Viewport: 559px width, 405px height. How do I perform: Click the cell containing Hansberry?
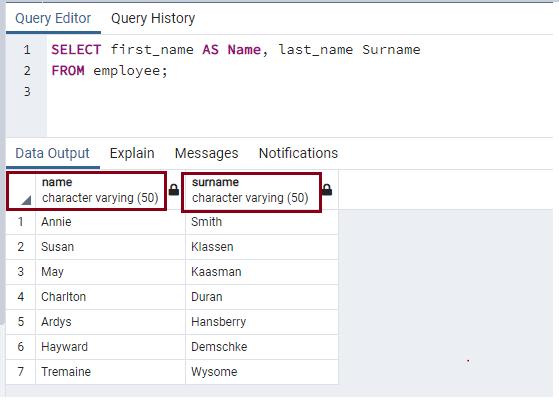coord(262,322)
